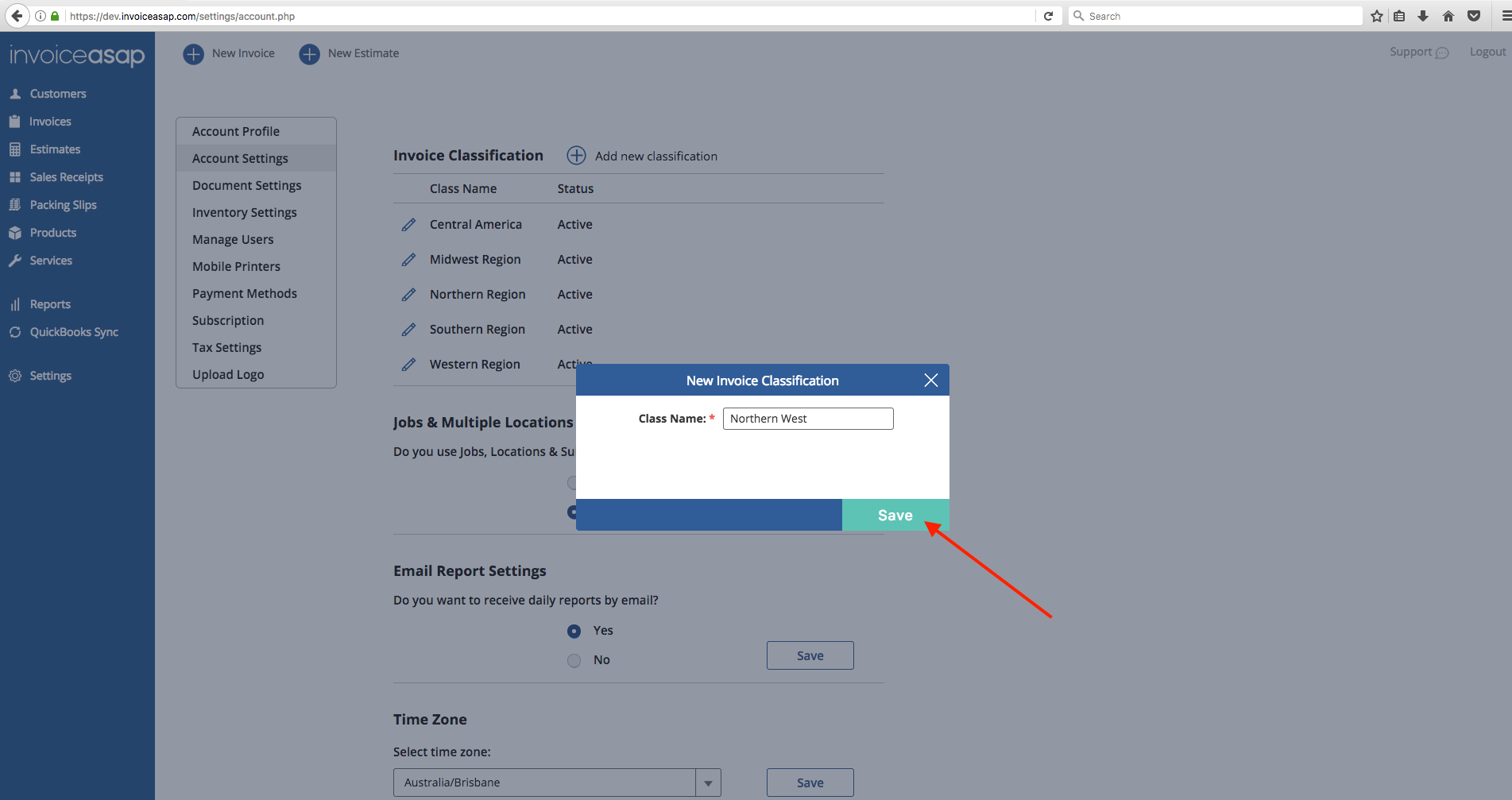The height and width of the screenshot is (800, 1512).
Task: Save the new invoice classification
Action: pos(895,515)
